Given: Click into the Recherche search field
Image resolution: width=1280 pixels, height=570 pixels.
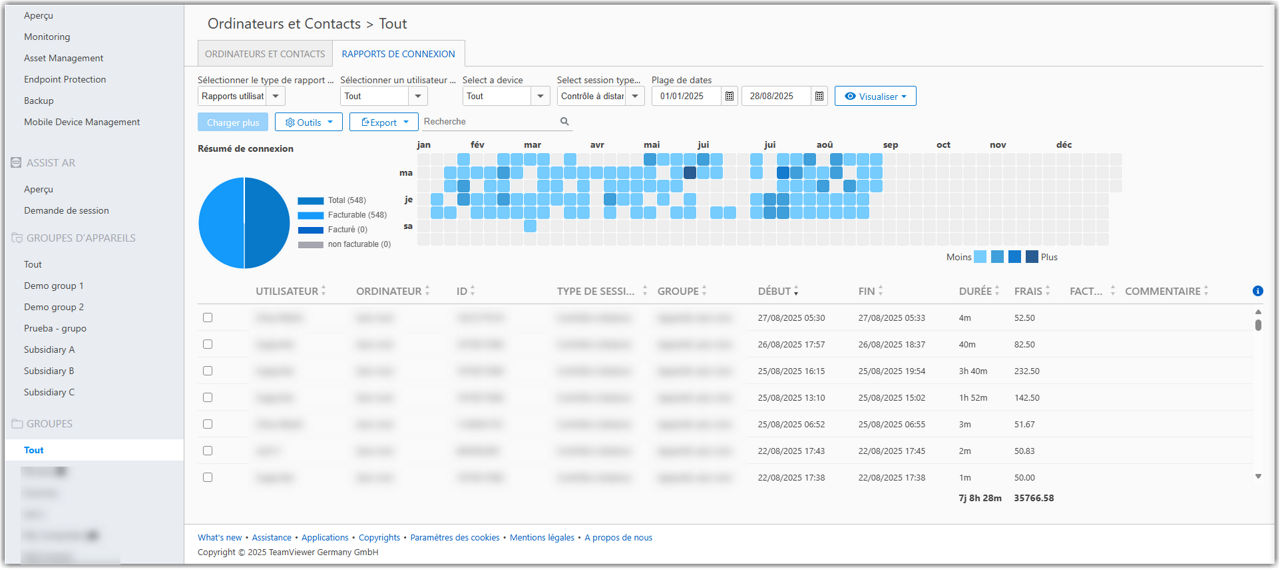Looking at the screenshot, I should (490, 122).
